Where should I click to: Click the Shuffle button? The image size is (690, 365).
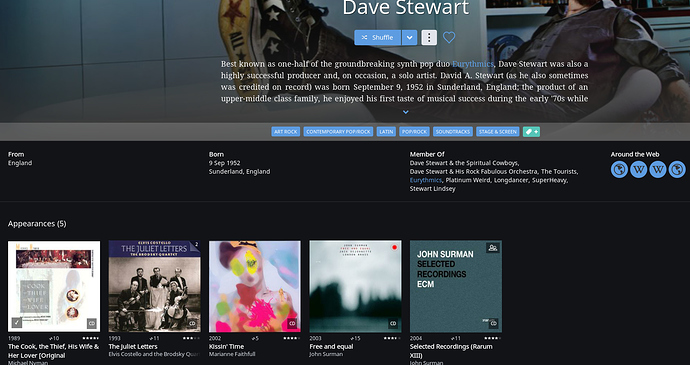point(377,37)
